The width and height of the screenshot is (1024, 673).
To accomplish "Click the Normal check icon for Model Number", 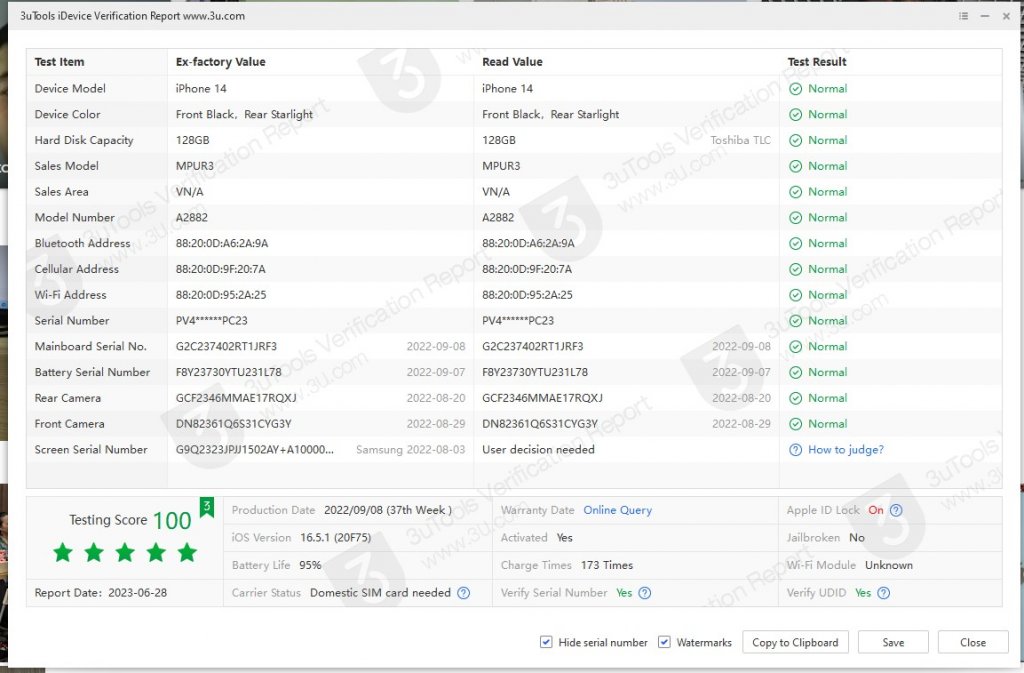I will (795, 218).
